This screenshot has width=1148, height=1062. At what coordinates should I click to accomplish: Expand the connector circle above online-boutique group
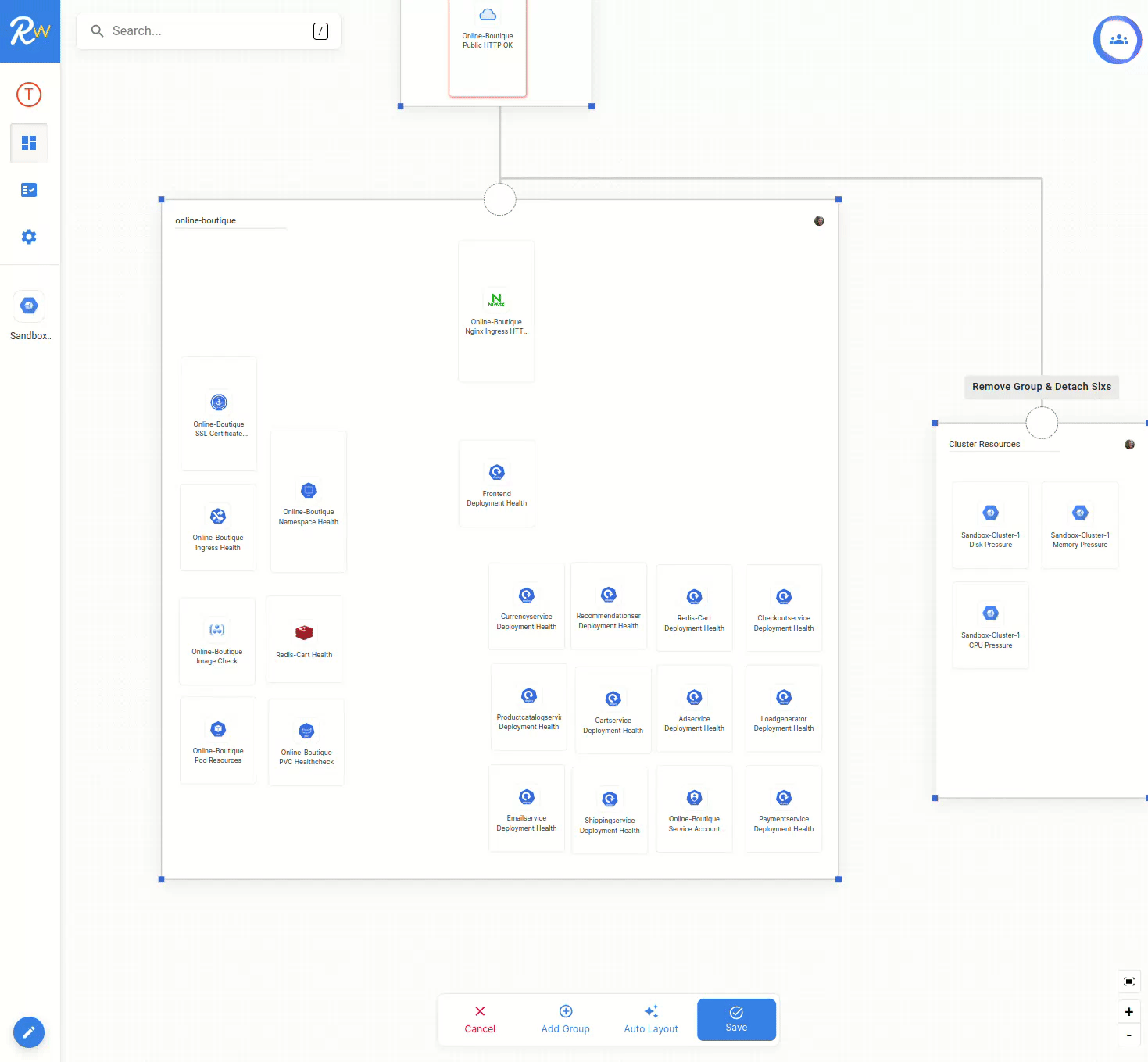(x=499, y=199)
